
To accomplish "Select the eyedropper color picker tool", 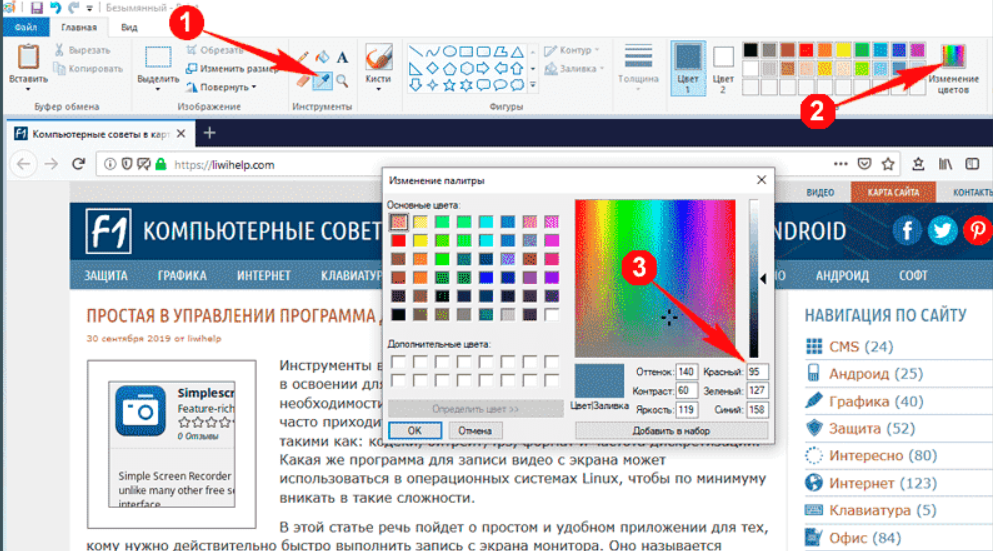I will click(324, 79).
